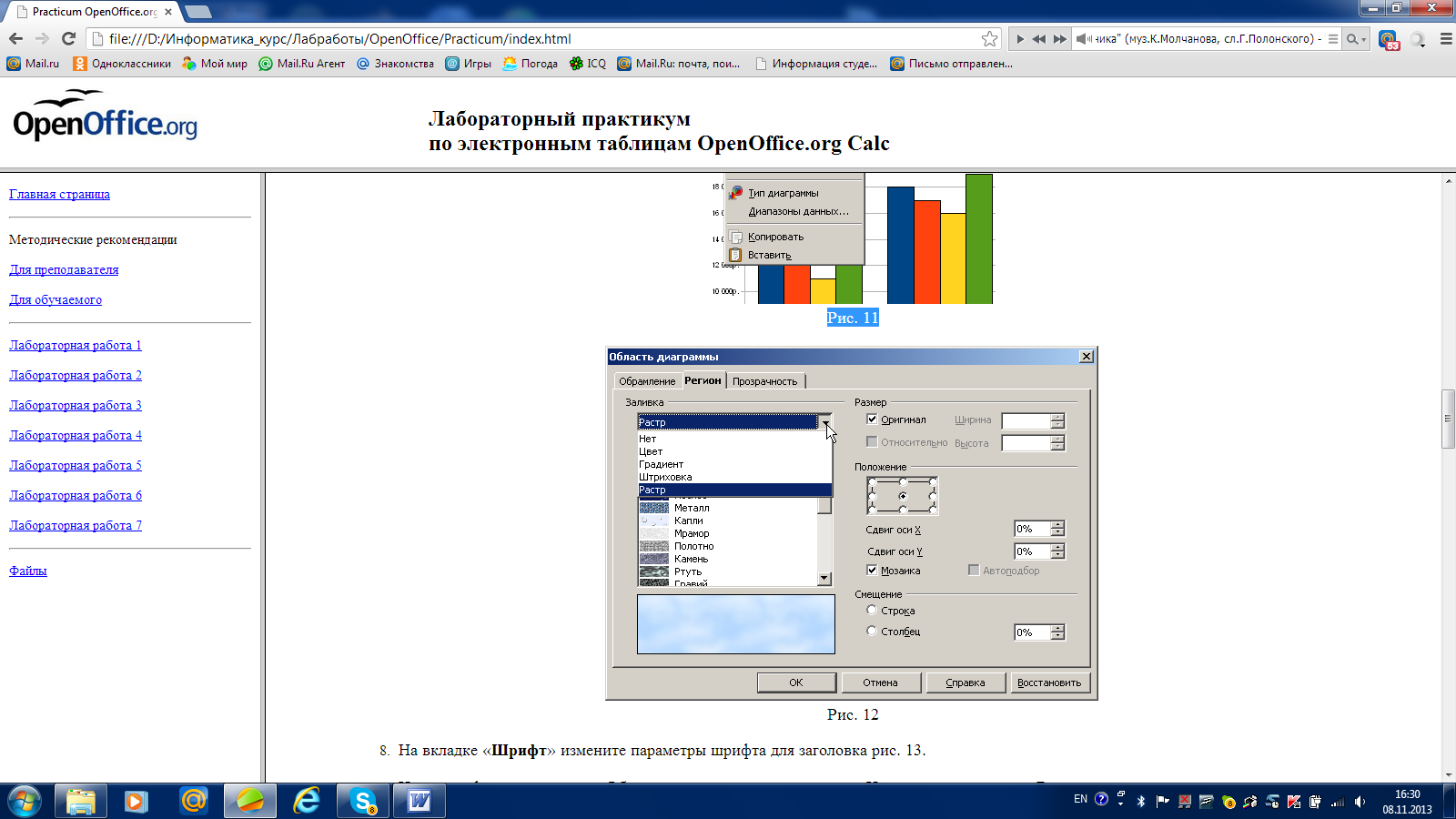
Task: Open Лабораторная работа 4 link
Action: pos(76,435)
